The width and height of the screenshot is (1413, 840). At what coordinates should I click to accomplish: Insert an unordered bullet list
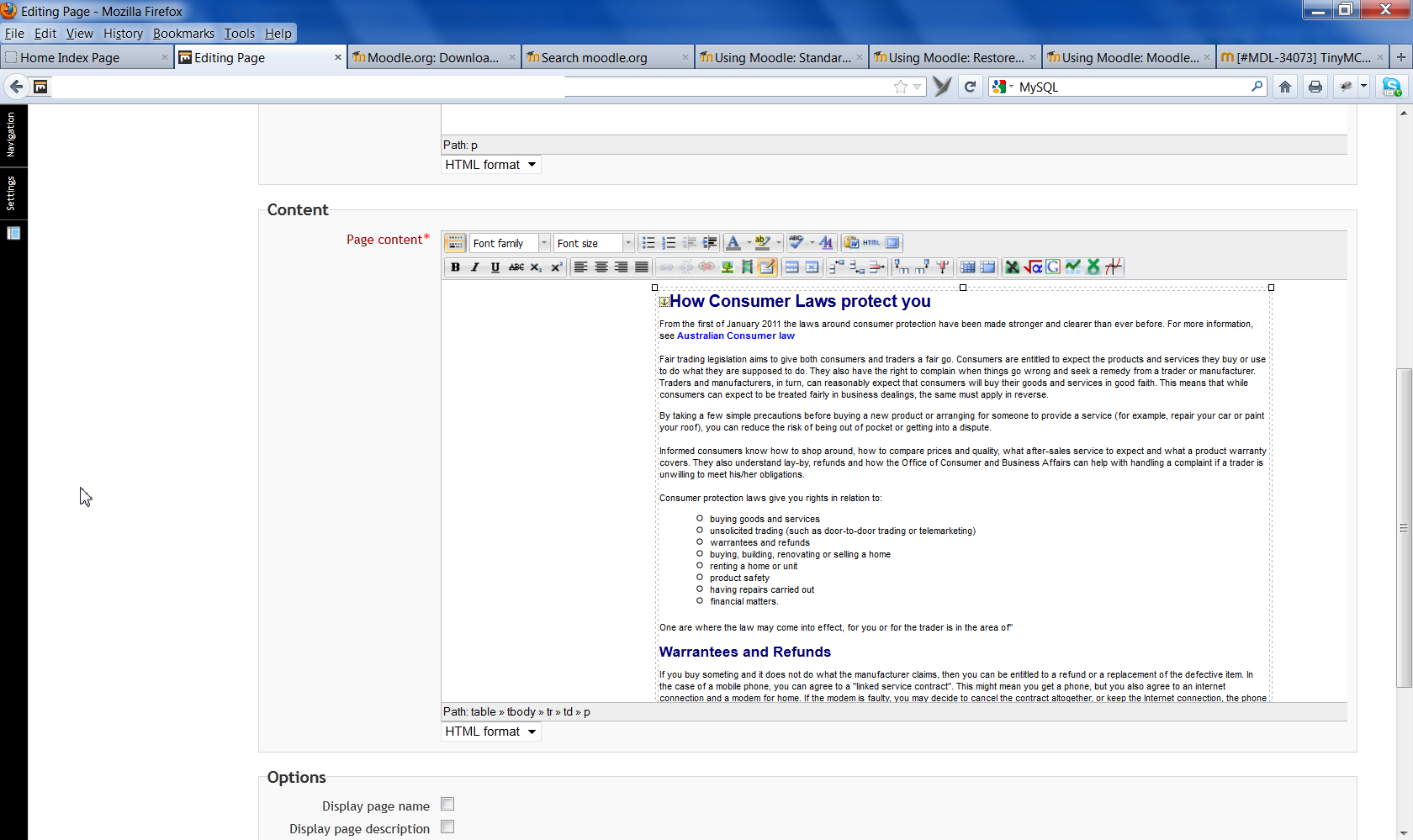point(648,243)
